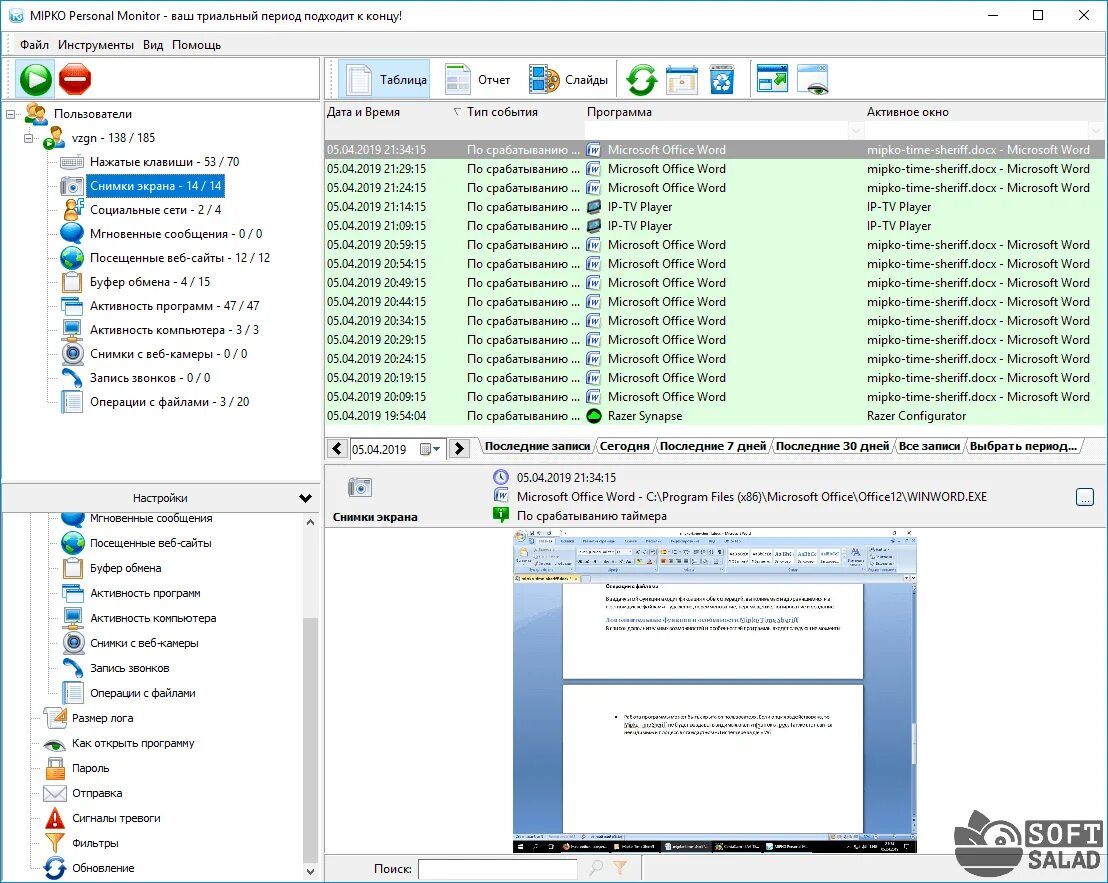Open Пароль settings

90,768
